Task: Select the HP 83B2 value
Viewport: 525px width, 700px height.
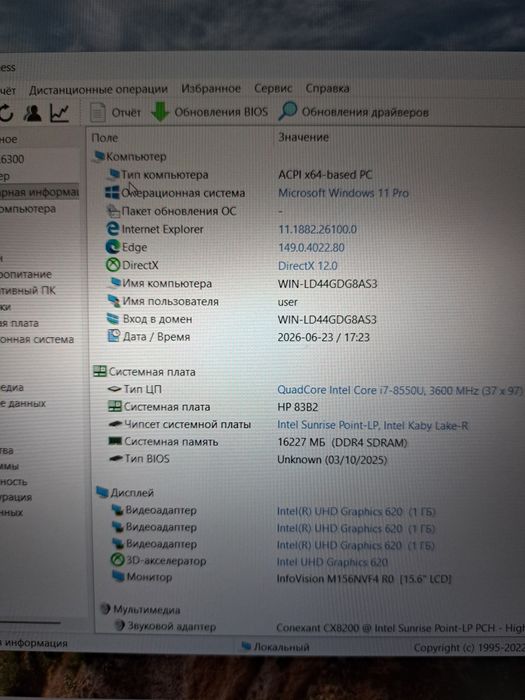Action: pyautogui.click(x=298, y=407)
